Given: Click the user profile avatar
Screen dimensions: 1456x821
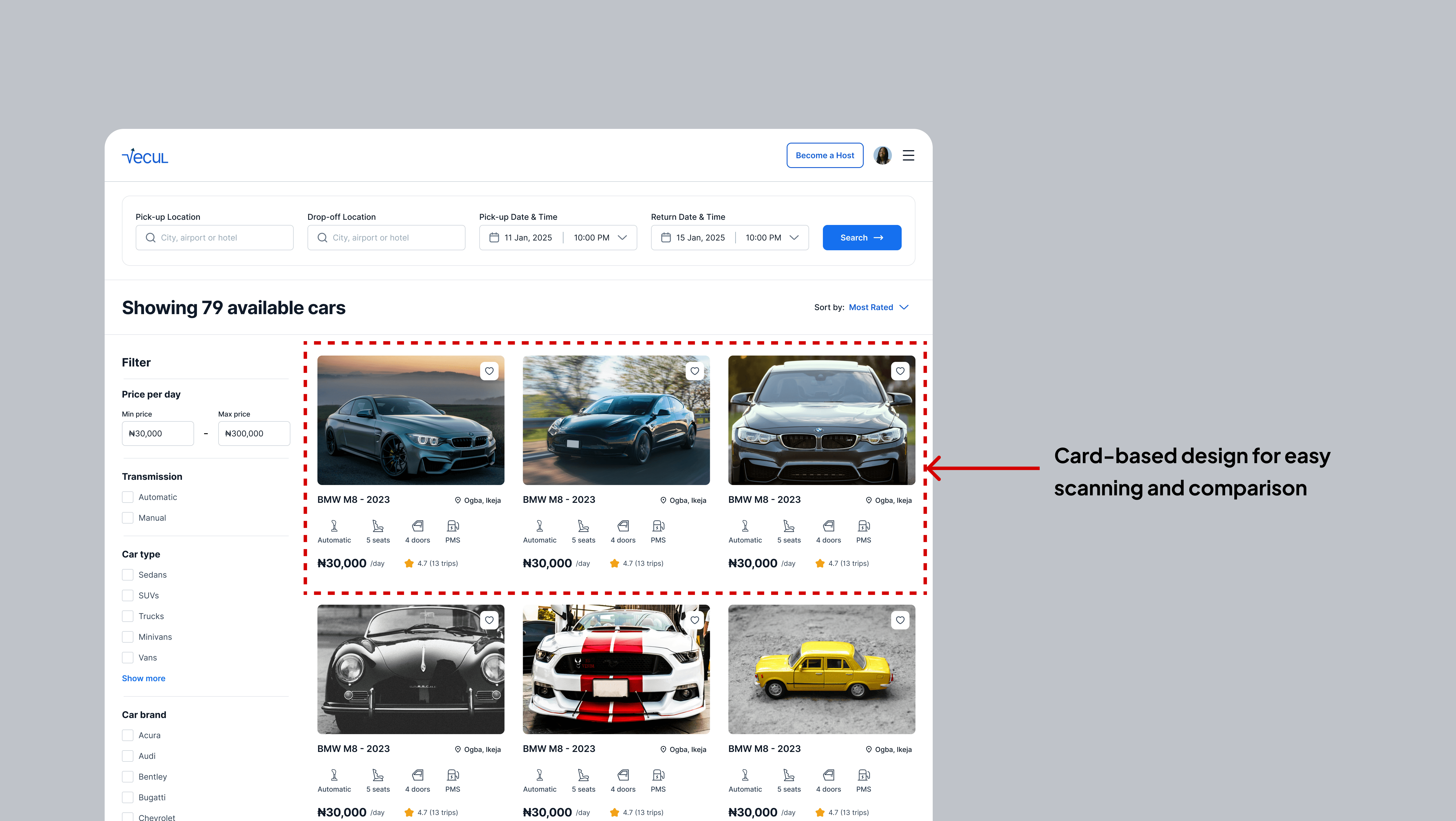Looking at the screenshot, I should (x=882, y=156).
